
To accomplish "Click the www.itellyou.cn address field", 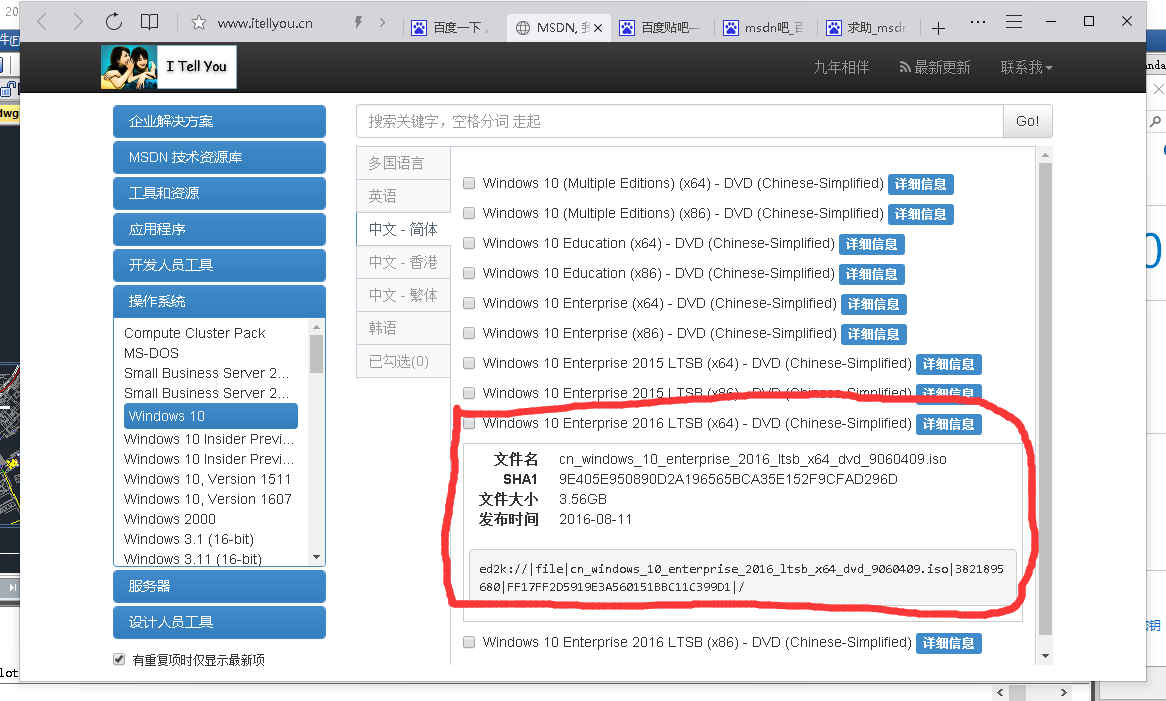I will click(265, 23).
